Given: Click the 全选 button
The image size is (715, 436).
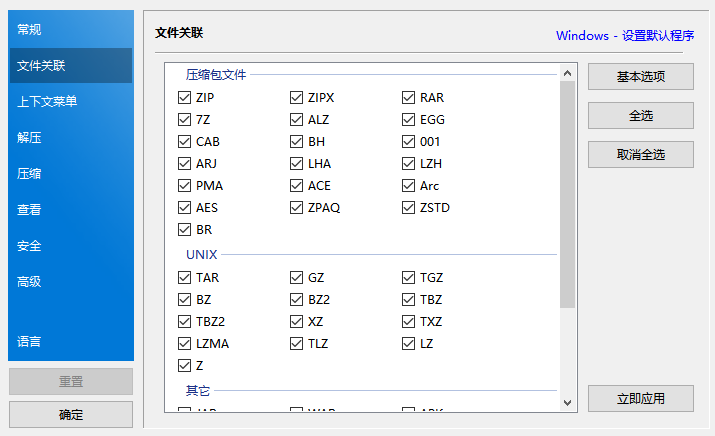Looking at the screenshot, I should (640, 116).
